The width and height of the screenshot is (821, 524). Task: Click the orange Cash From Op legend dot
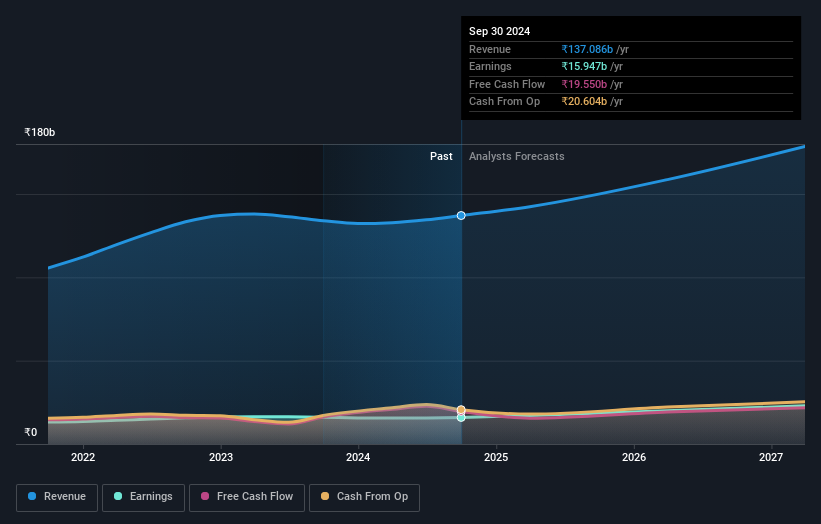(325, 496)
